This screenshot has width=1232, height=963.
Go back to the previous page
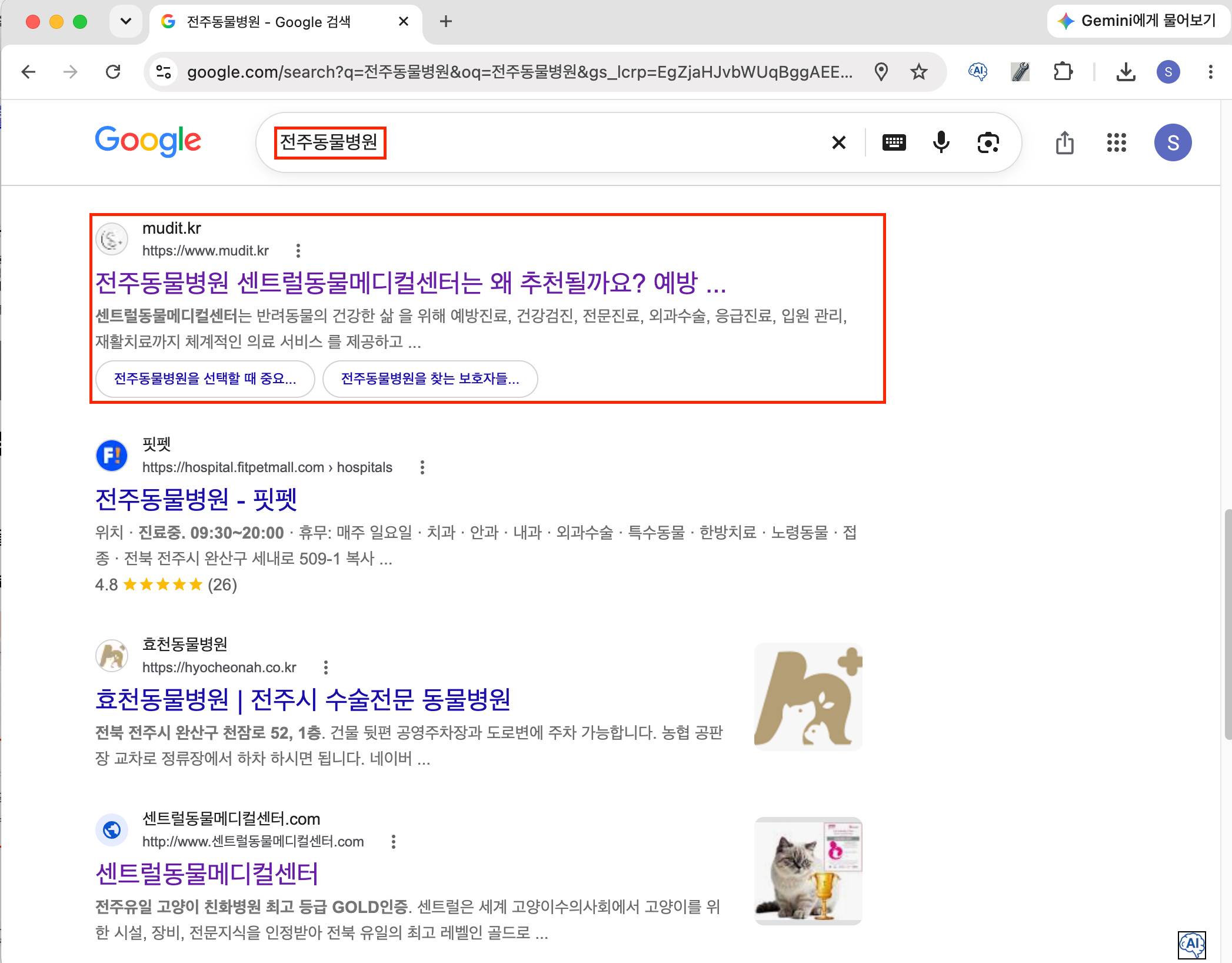coord(28,72)
